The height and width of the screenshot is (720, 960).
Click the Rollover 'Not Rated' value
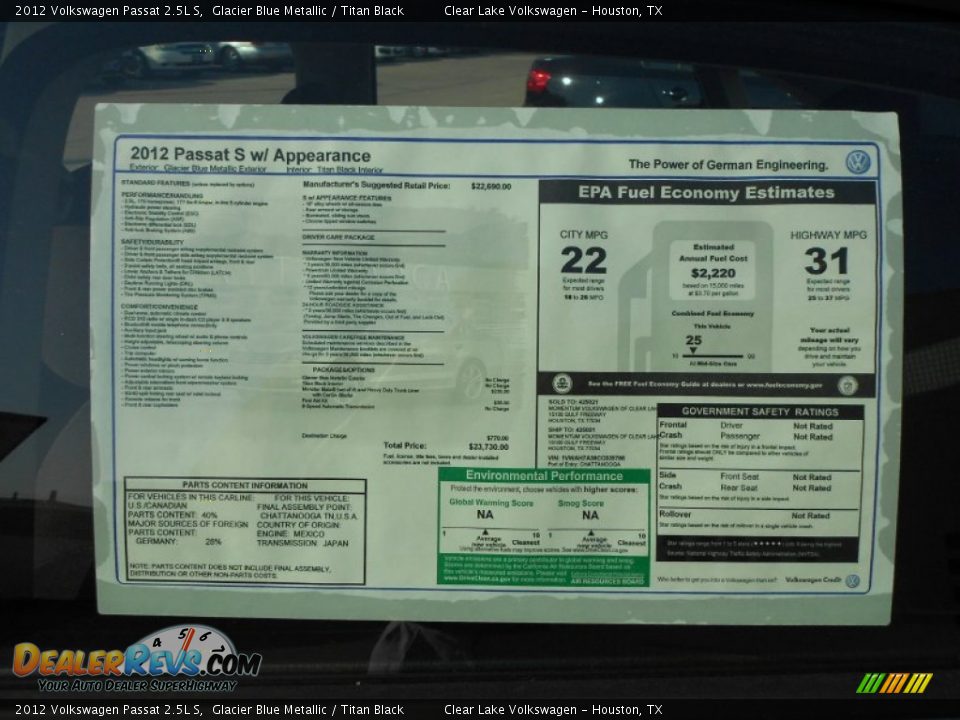[810, 516]
